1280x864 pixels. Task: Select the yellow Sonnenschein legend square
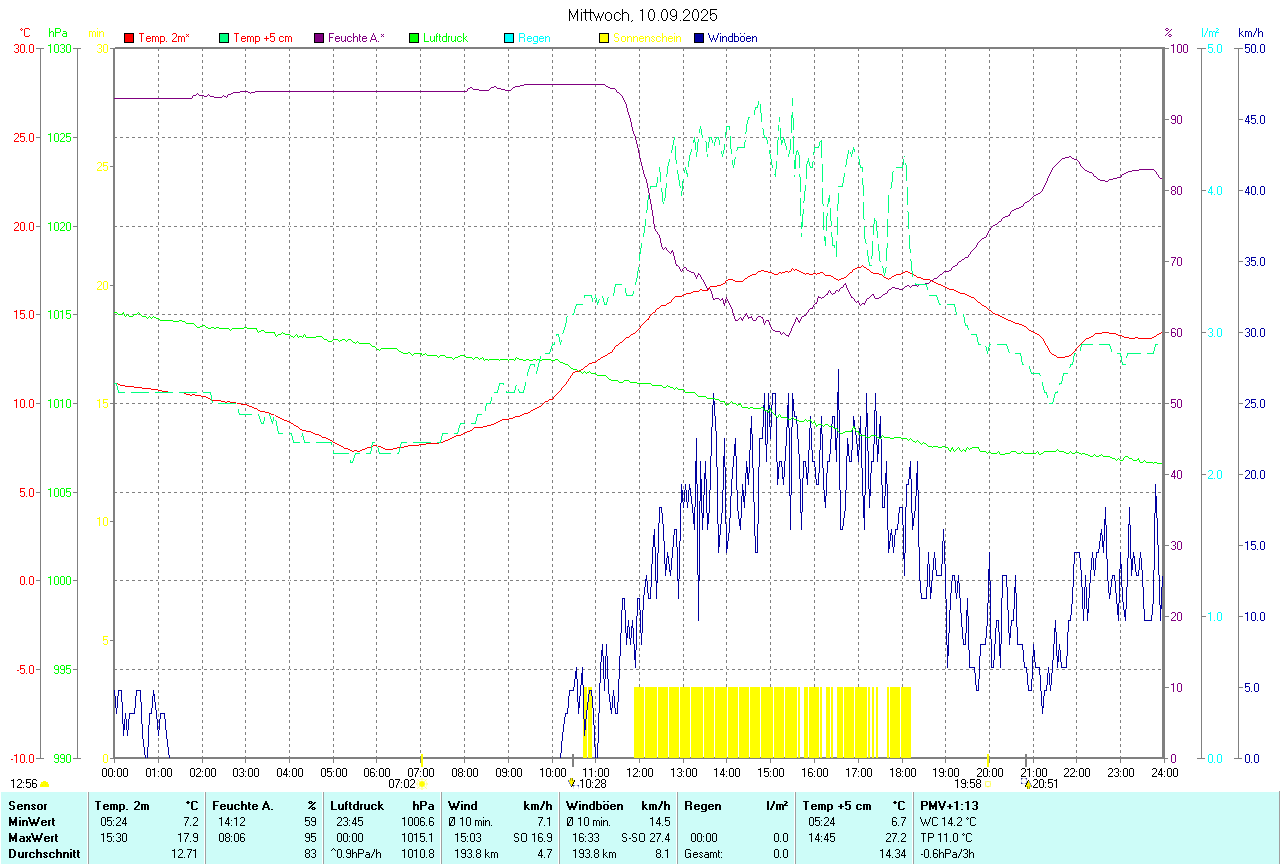(603, 38)
